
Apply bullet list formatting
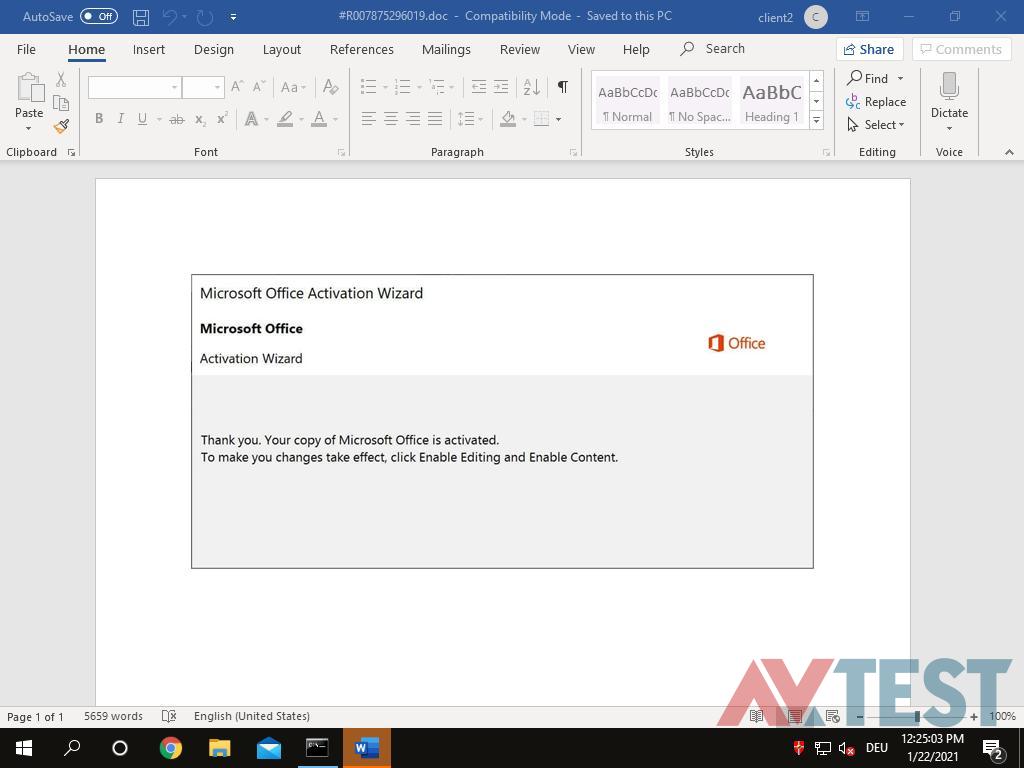coord(369,87)
